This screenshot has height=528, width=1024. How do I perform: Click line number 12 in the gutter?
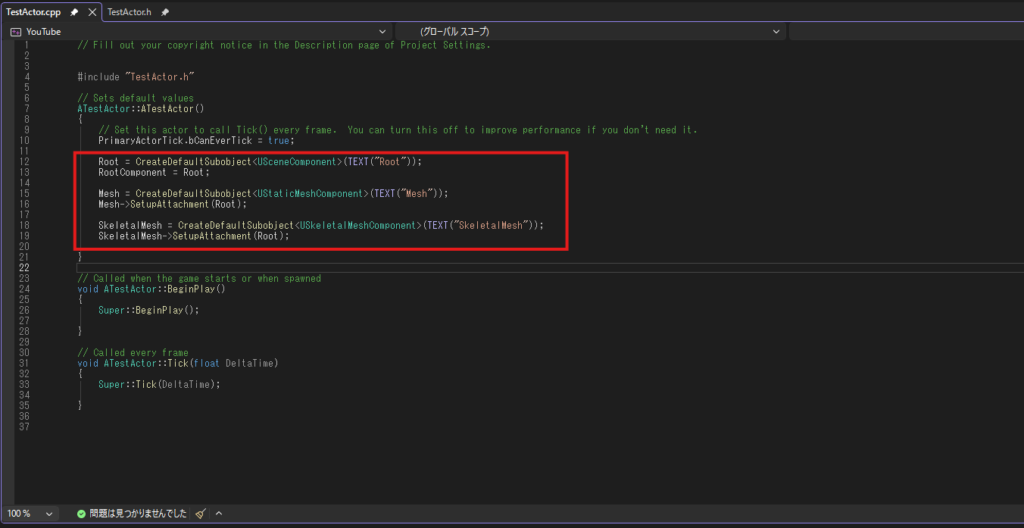pos(23,161)
